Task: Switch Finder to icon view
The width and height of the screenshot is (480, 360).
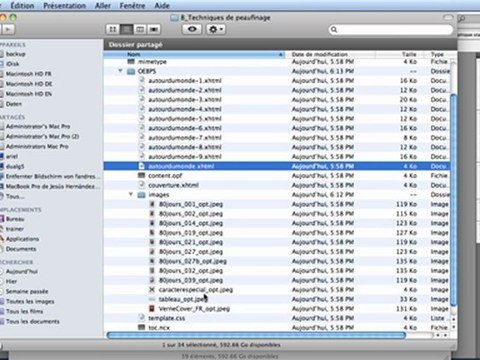Action: tap(113, 29)
